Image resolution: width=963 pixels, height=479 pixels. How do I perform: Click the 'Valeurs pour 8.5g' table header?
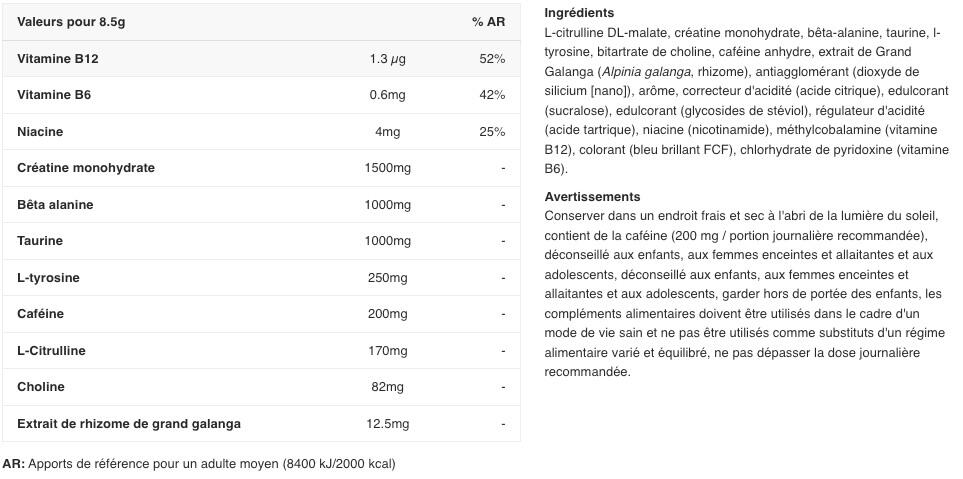pyautogui.click(x=71, y=22)
